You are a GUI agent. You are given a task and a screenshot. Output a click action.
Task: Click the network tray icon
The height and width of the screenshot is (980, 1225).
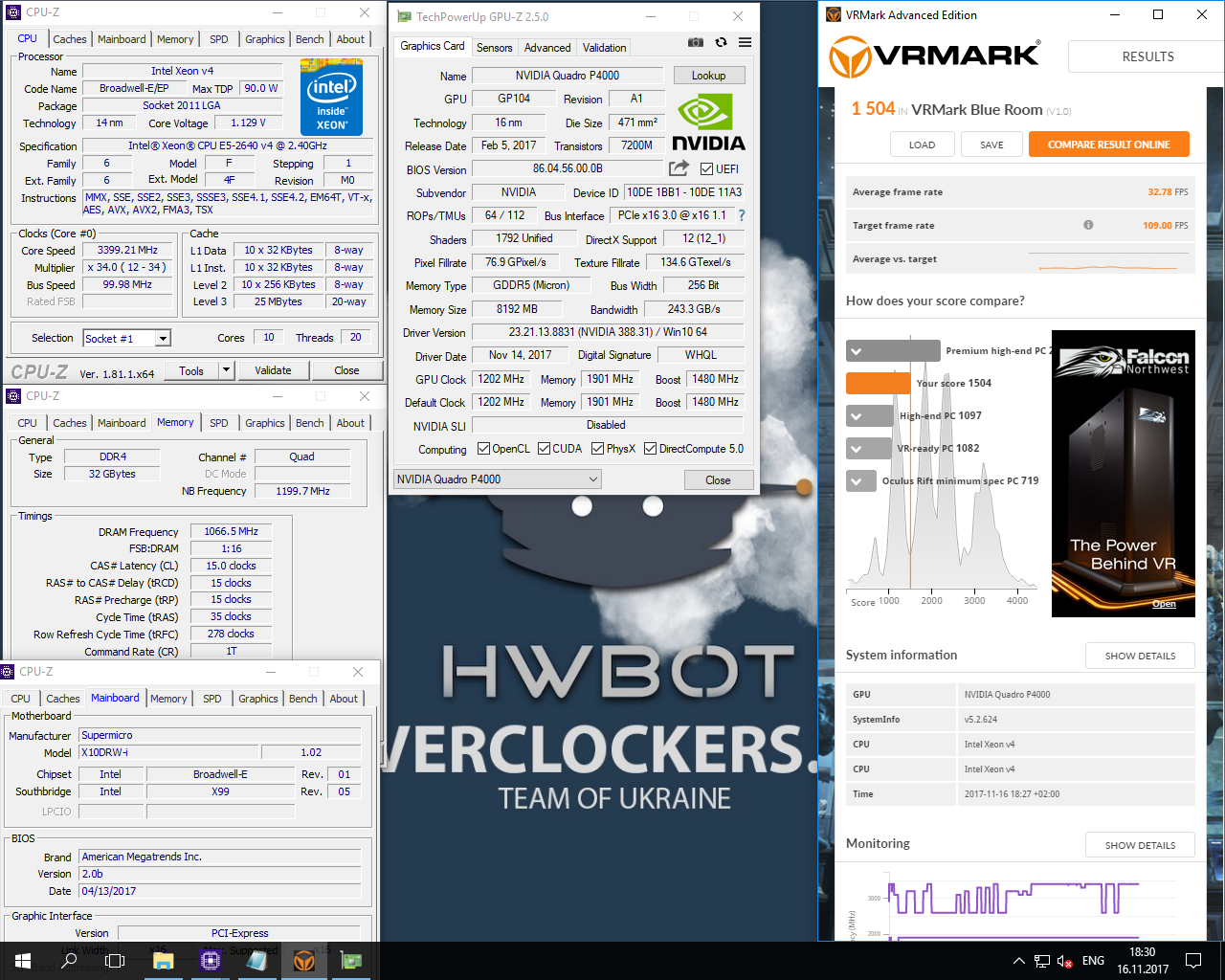tap(1042, 961)
